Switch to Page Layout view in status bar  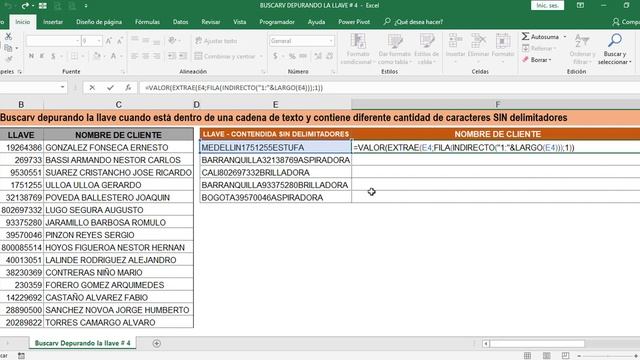[547, 356]
